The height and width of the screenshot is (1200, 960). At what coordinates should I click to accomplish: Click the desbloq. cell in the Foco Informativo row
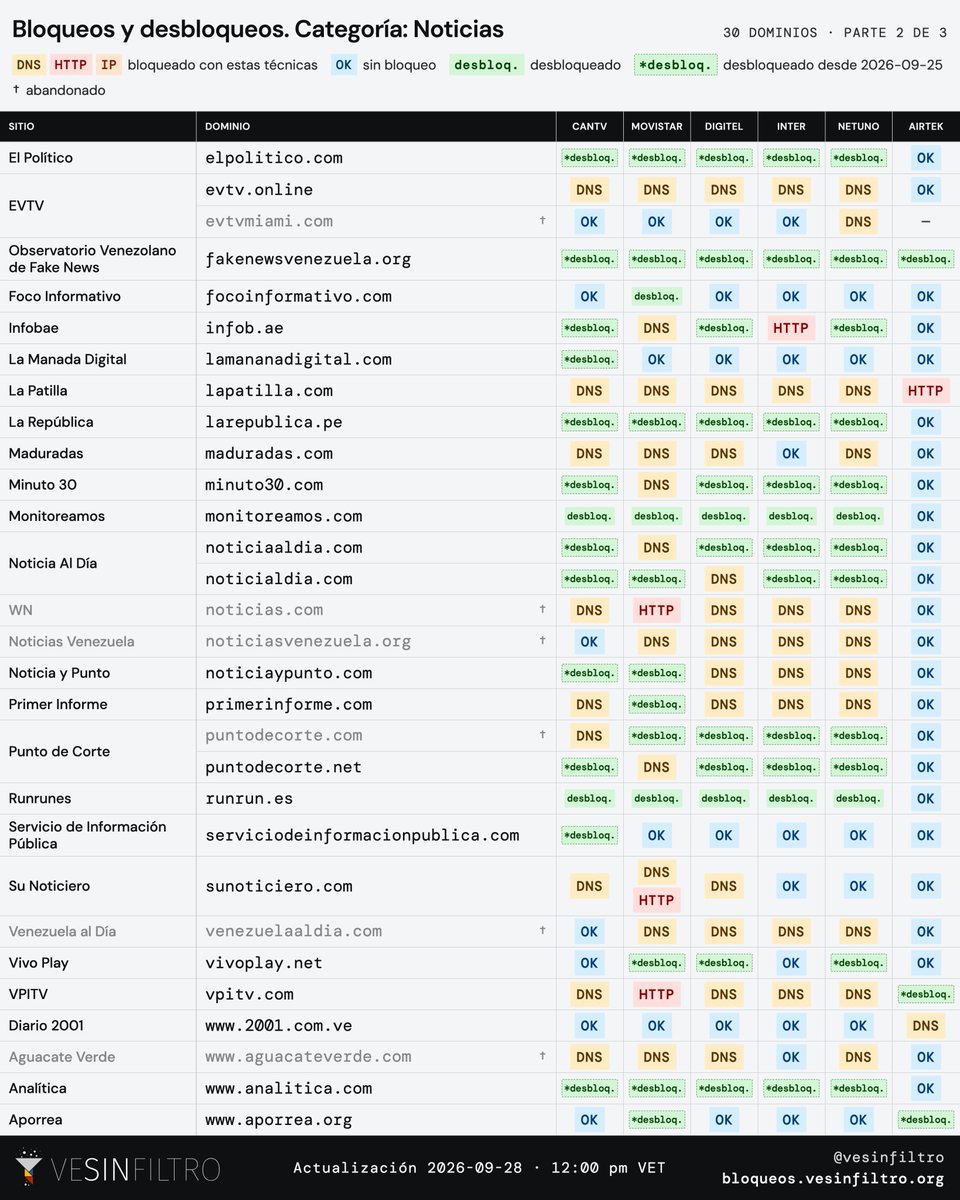pyautogui.click(x=656, y=296)
